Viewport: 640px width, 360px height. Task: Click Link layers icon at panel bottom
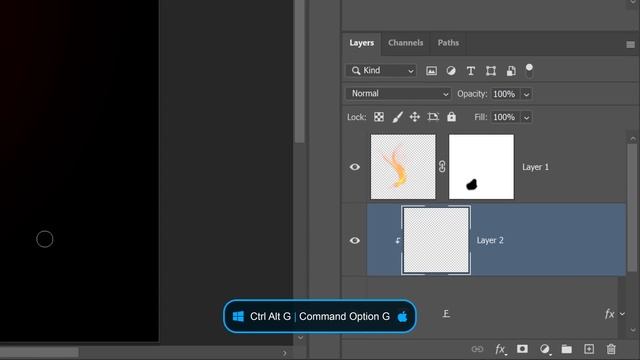pyautogui.click(x=477, y=349)
